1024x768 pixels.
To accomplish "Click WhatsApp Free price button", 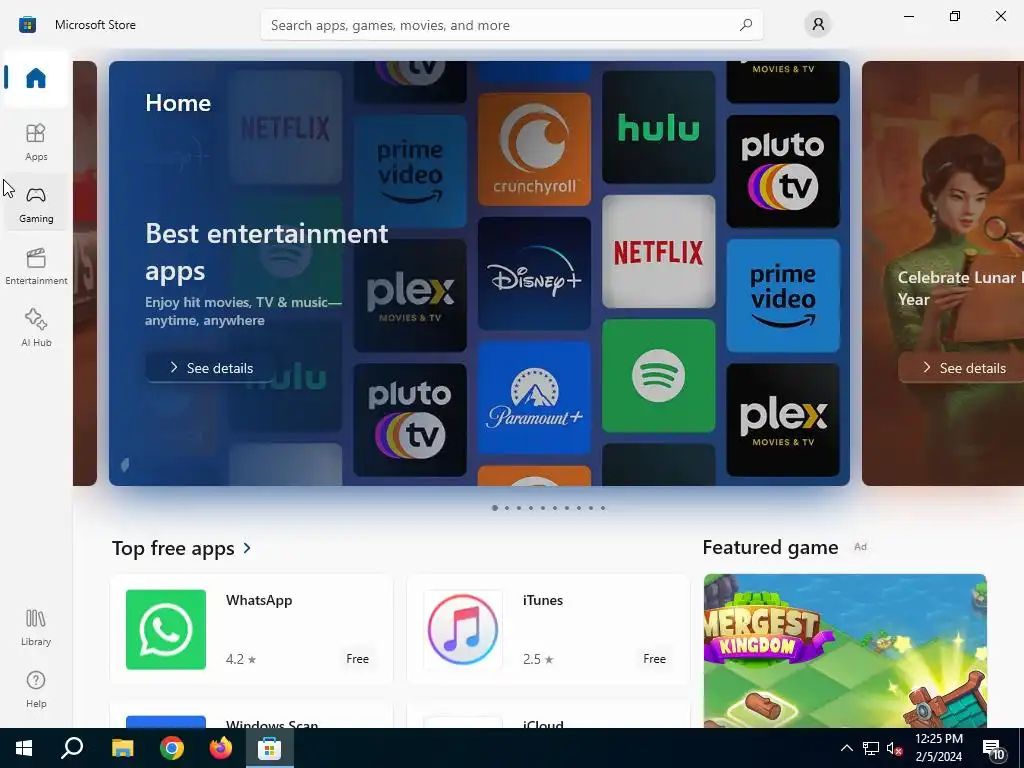I will pyautogui.click(x=357, y=659).
